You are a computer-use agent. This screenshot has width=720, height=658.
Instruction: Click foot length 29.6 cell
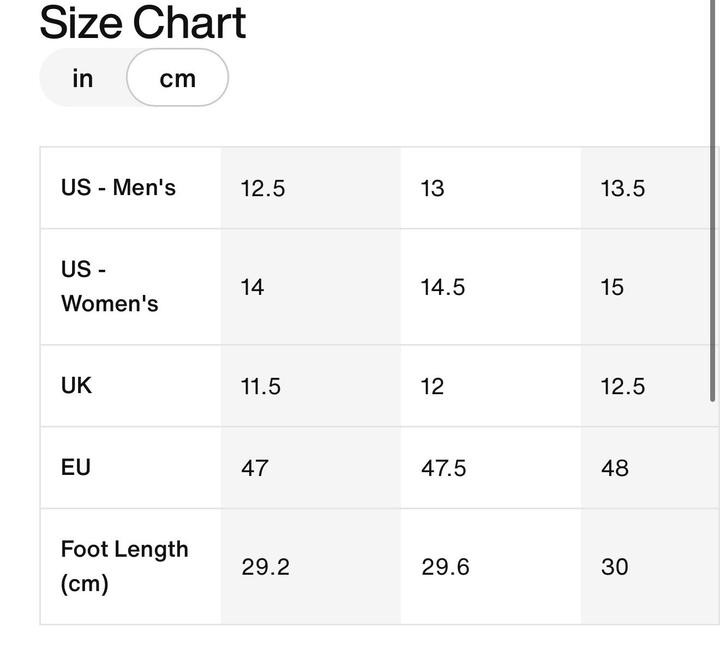coord(445,567)
